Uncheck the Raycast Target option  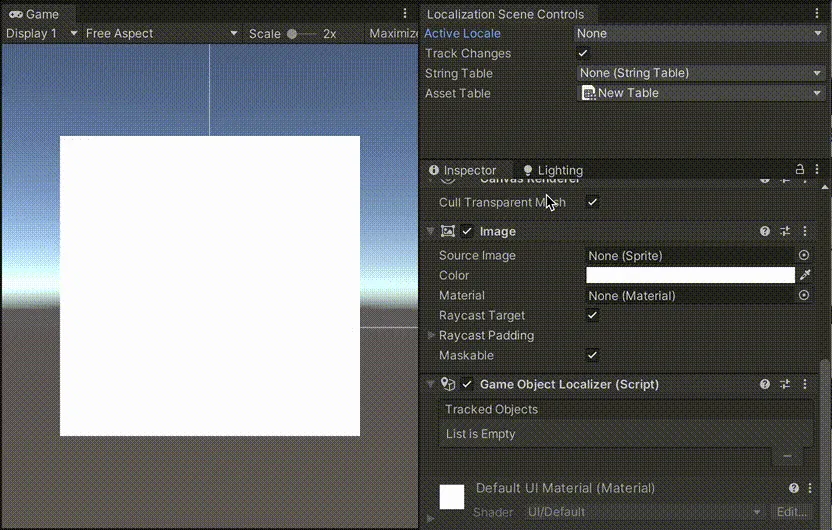(x=592, y=315)
